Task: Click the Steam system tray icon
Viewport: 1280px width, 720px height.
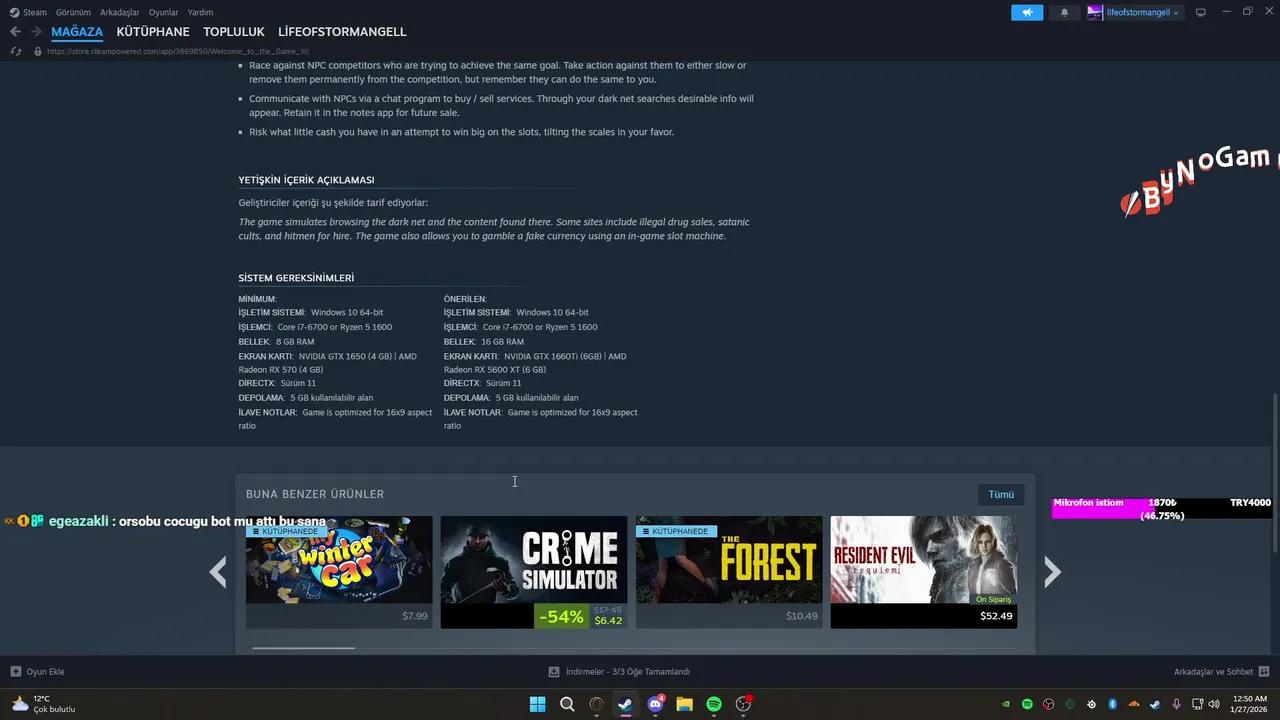Action: click(x=1155, y=704)
